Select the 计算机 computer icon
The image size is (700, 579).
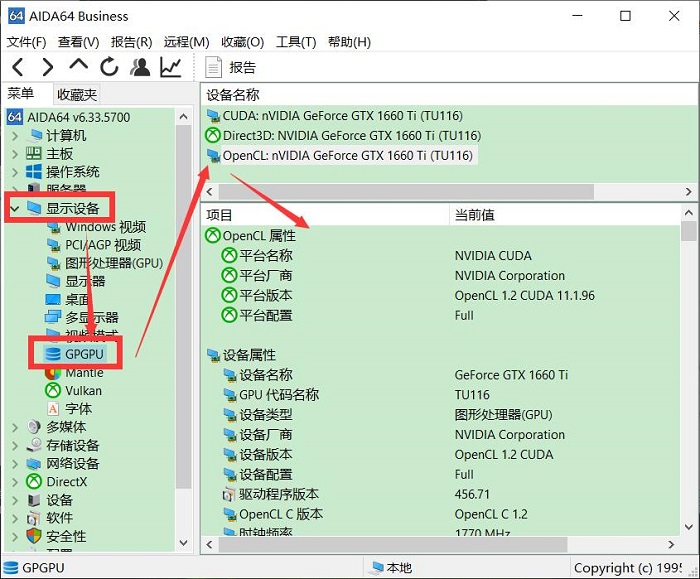point(34,135)
